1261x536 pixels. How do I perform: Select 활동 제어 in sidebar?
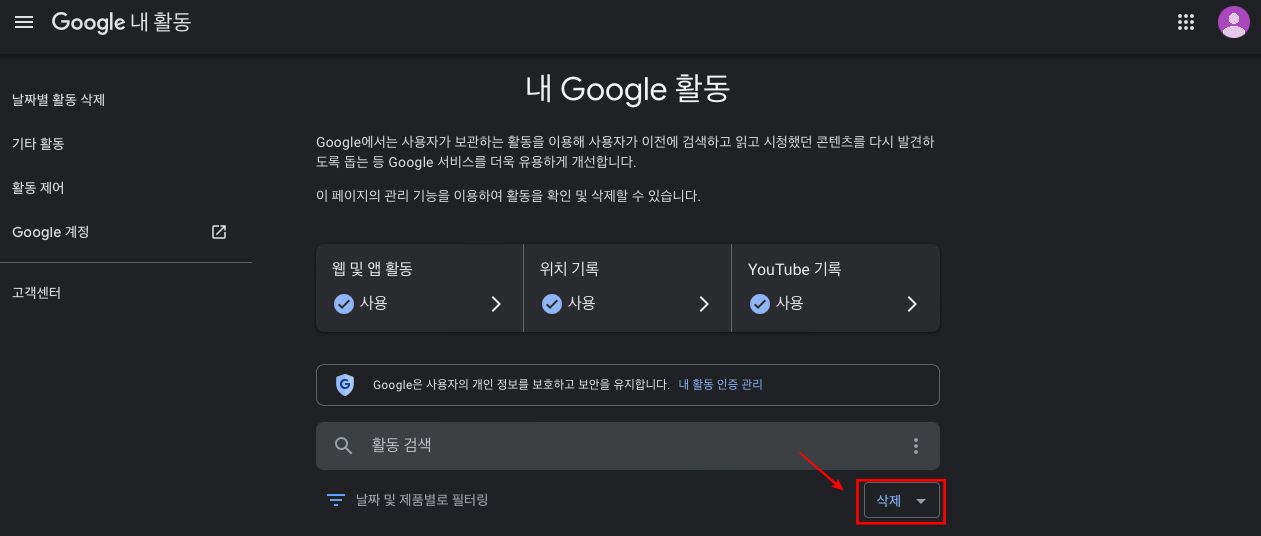pyautogui.click(x=38, y=188)
